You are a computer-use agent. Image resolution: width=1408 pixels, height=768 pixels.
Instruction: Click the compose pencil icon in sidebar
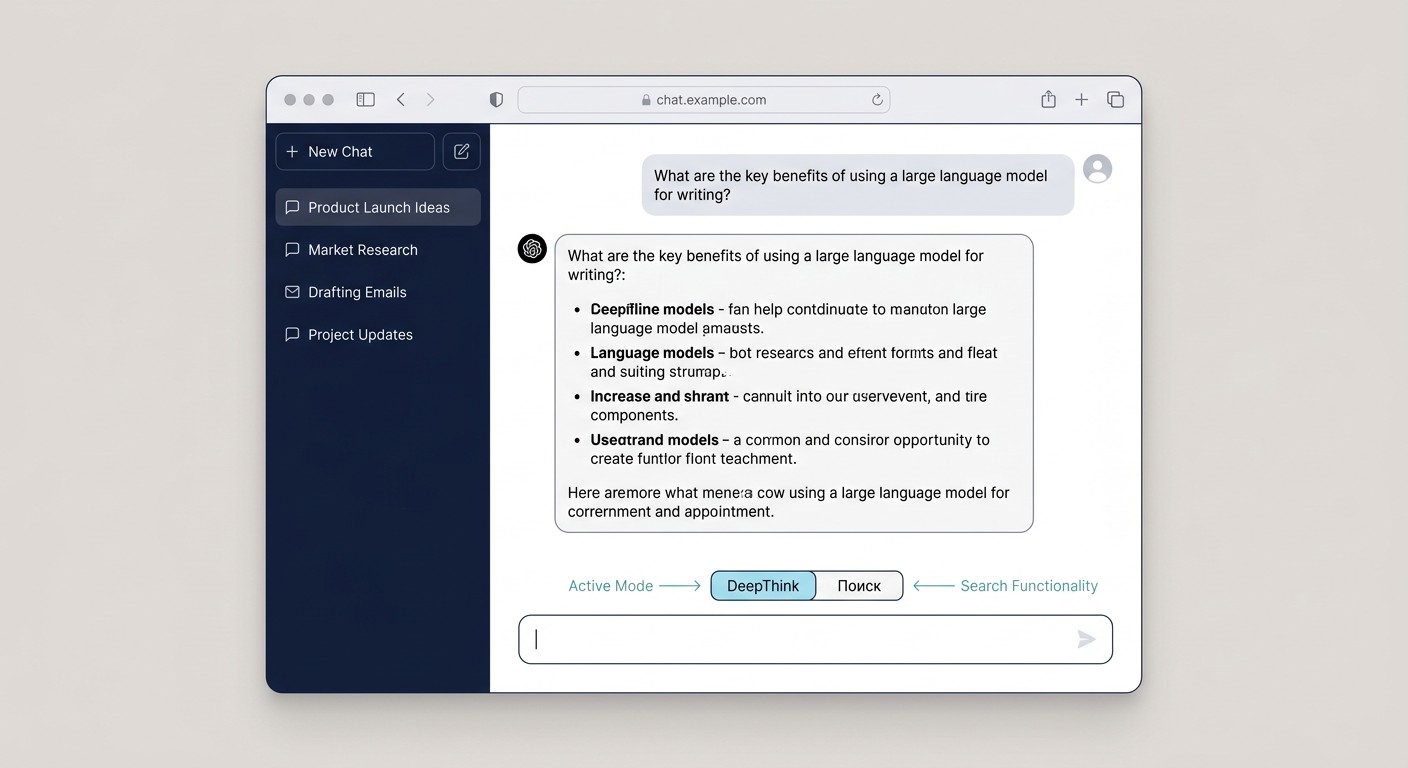(x=462, y=152)
